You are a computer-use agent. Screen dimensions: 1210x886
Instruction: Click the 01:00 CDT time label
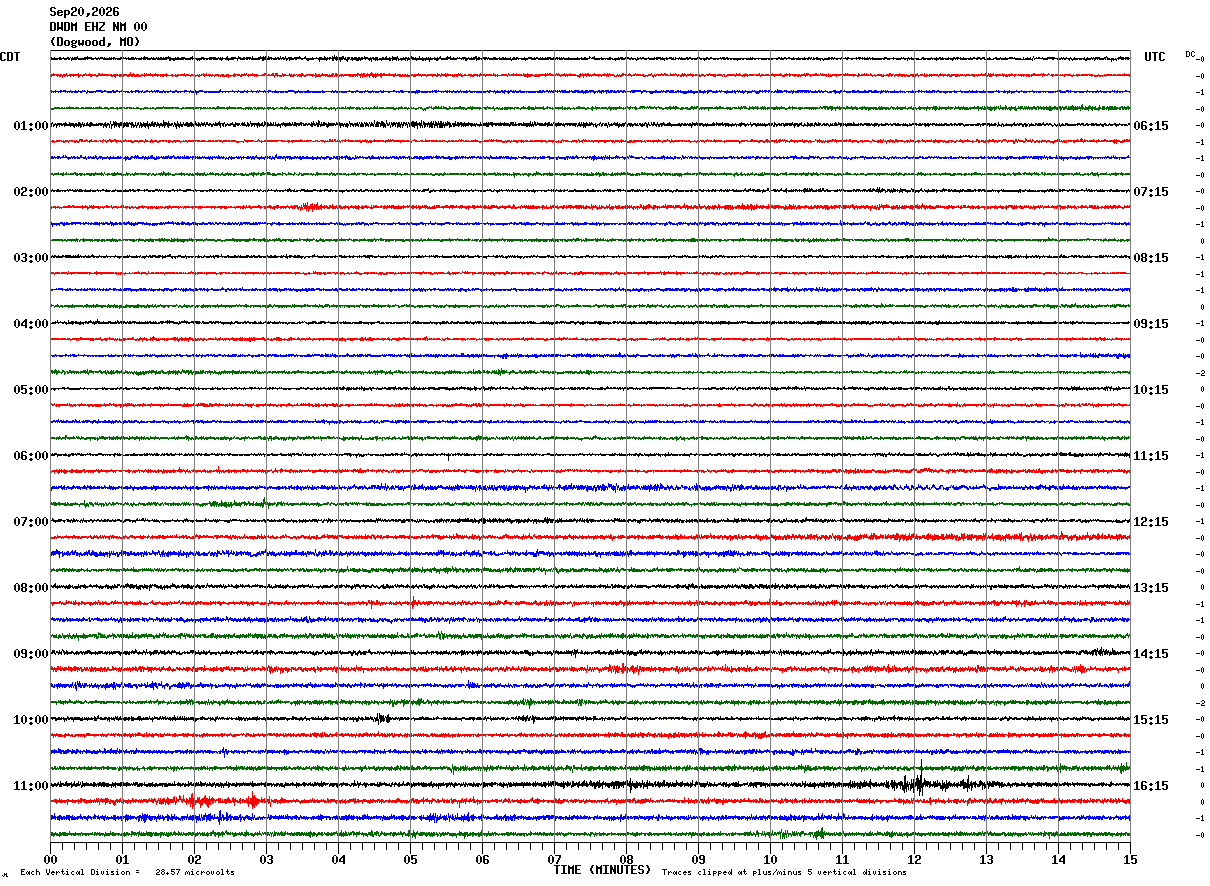coord(31,126)
